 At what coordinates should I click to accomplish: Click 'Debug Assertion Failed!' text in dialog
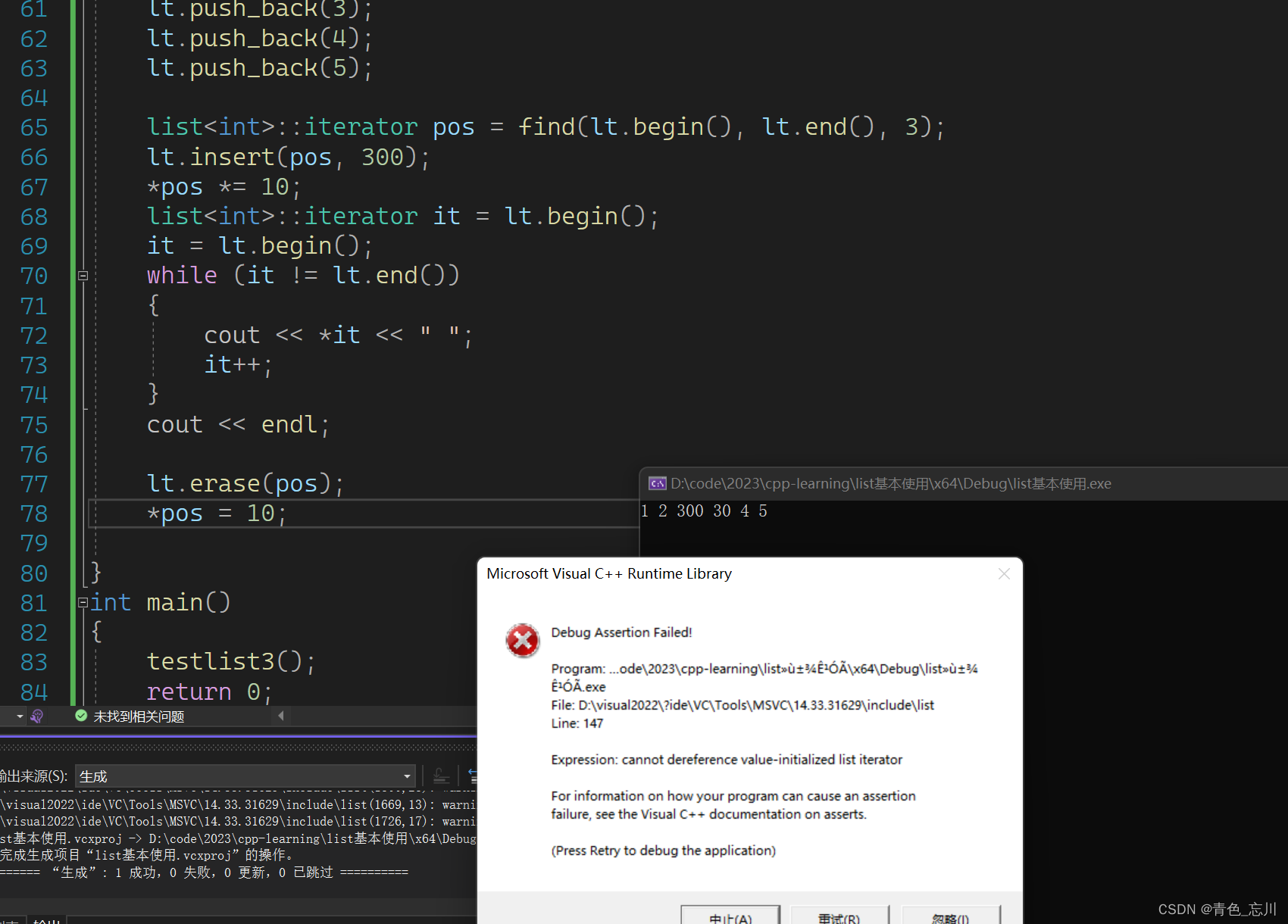pyautogui.click(x=621, y=632)
